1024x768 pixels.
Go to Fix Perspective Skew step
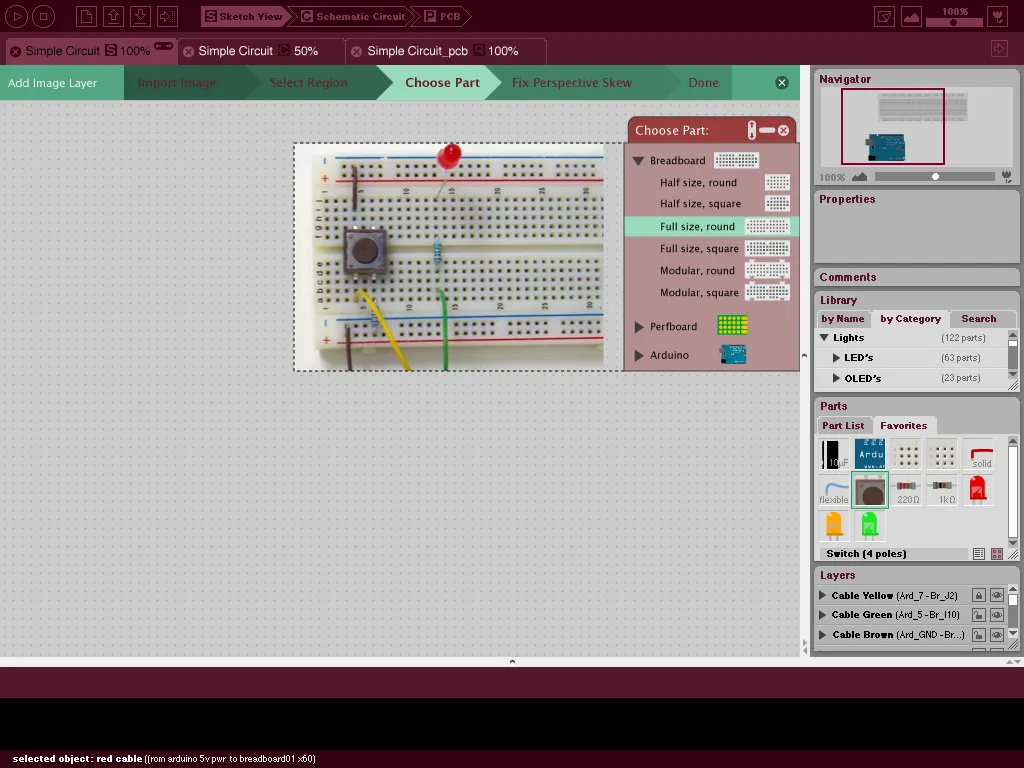coord(571,83)
